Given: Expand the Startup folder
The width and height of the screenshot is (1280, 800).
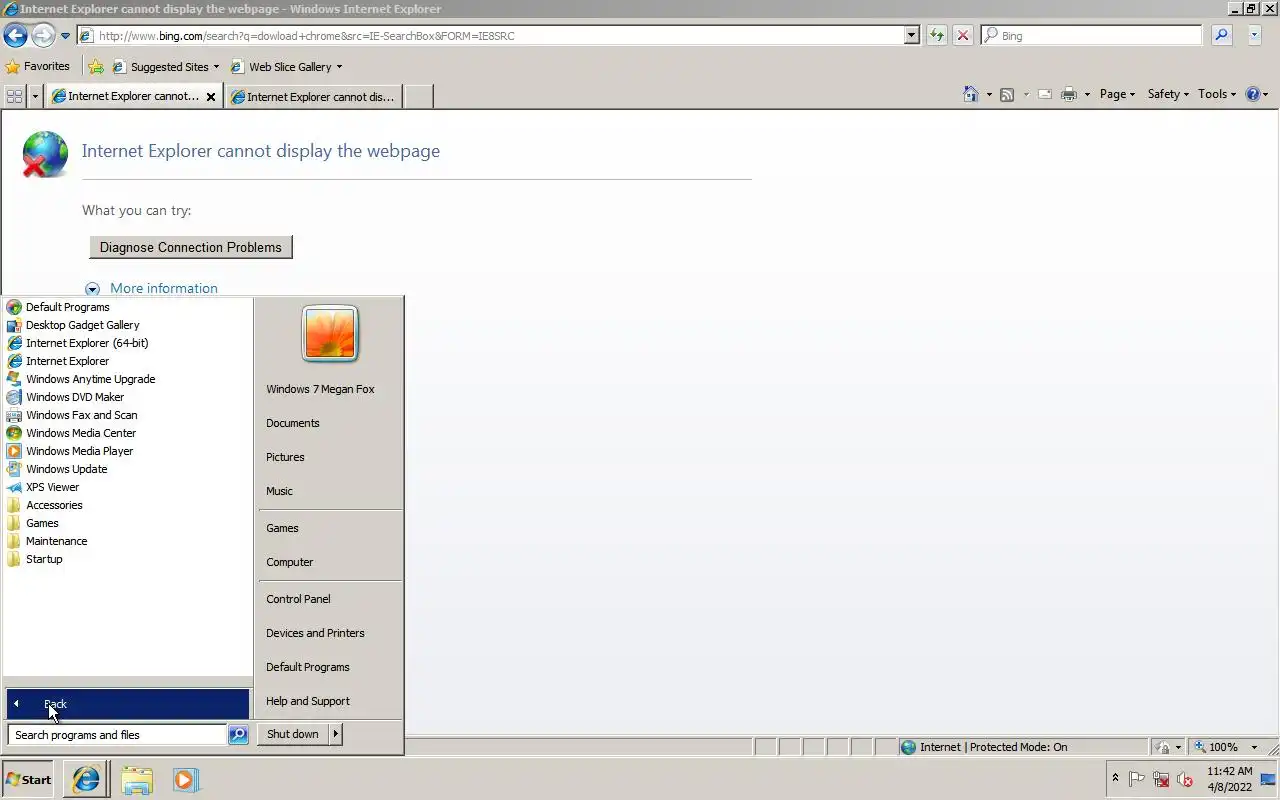Looking at the screenshot, I should click(44, 559).
